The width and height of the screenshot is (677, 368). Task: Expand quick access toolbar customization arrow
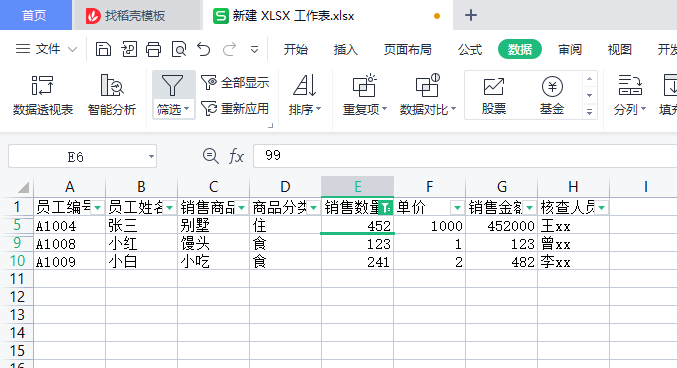click(x=254, y=50)
